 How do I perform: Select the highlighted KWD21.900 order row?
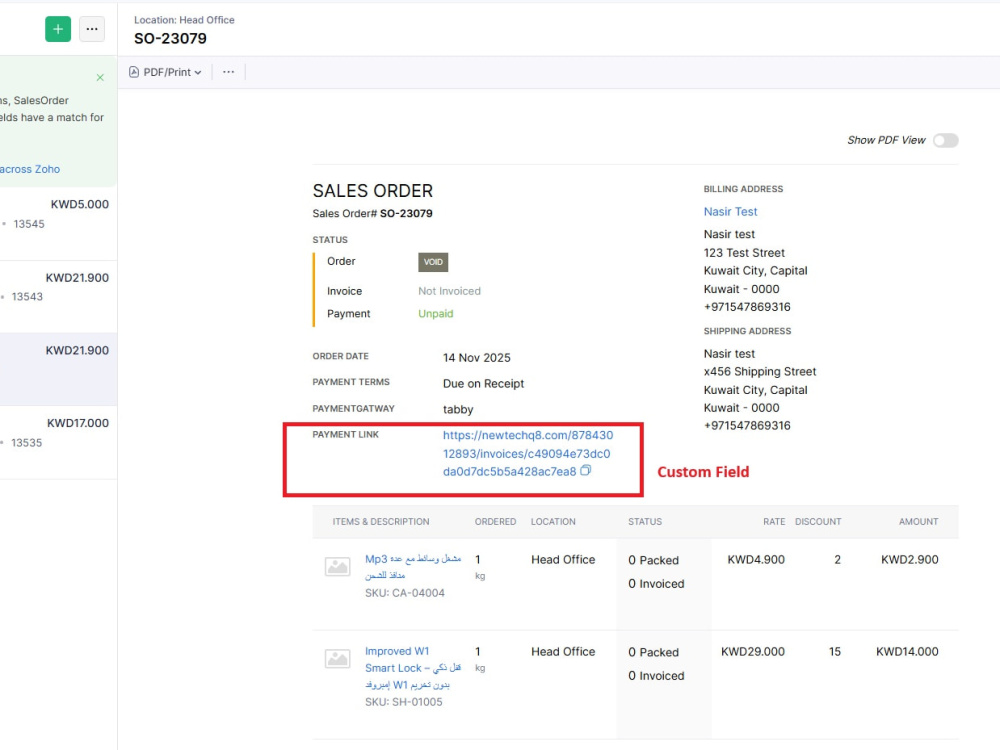click(x=58, y=369)
